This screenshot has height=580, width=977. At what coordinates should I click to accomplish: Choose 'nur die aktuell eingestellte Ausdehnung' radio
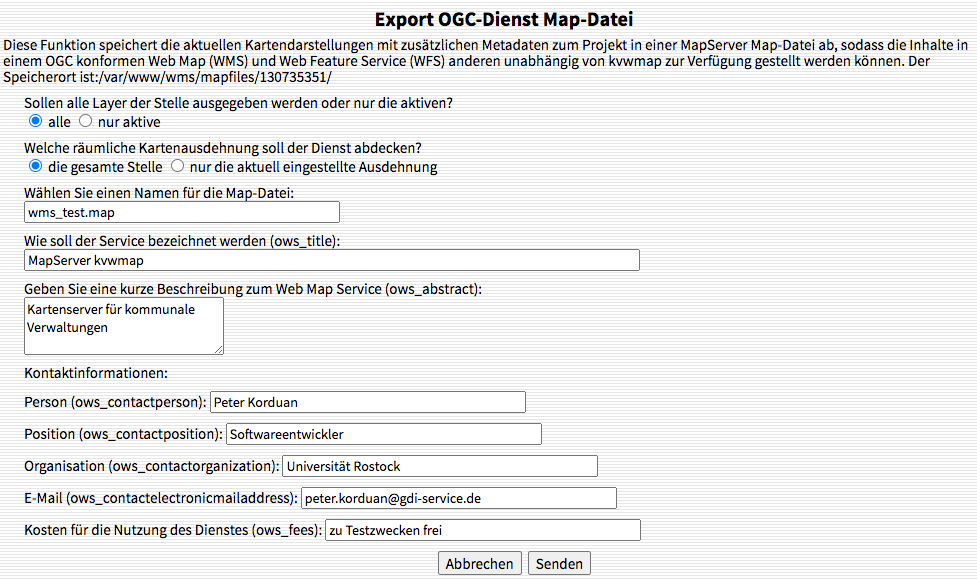tap(178, 166)
